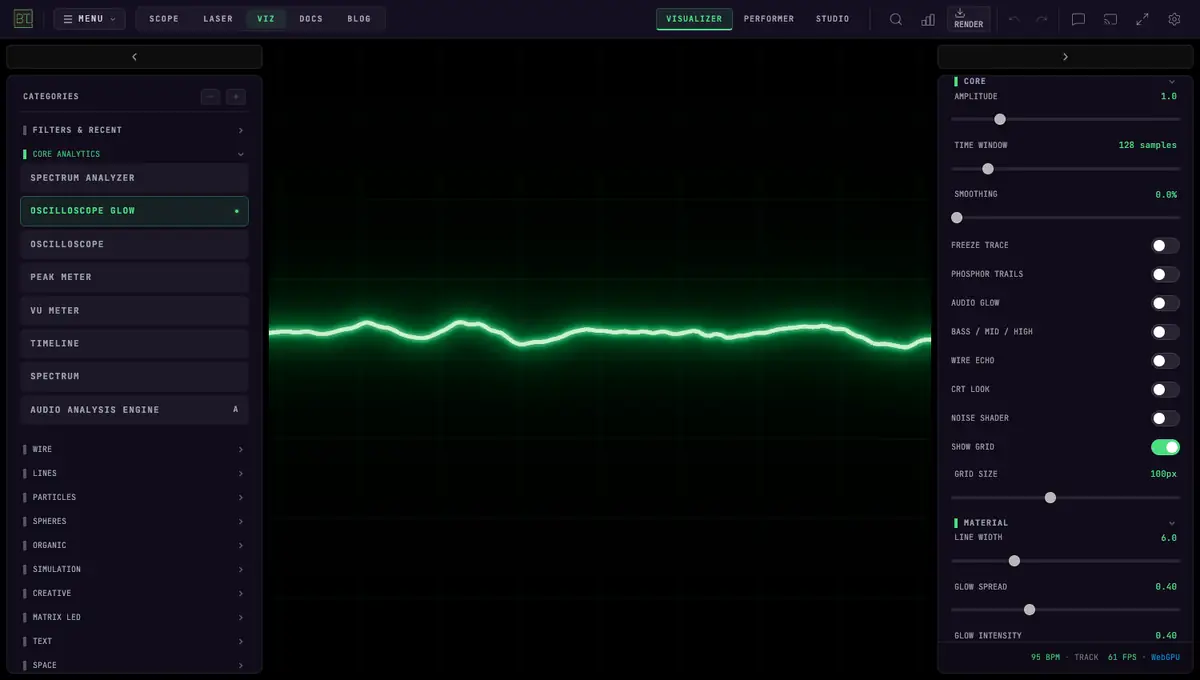Enable Wire Echo toggle
This screenshot has width=1200, height=680.
1165,361
